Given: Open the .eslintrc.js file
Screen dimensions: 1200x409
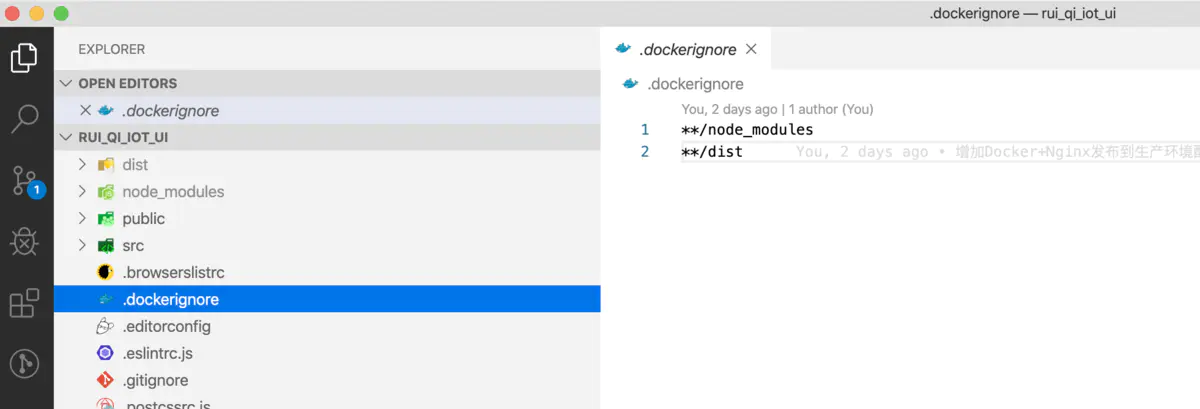Looking at the screenshot, I should point(157,353).
